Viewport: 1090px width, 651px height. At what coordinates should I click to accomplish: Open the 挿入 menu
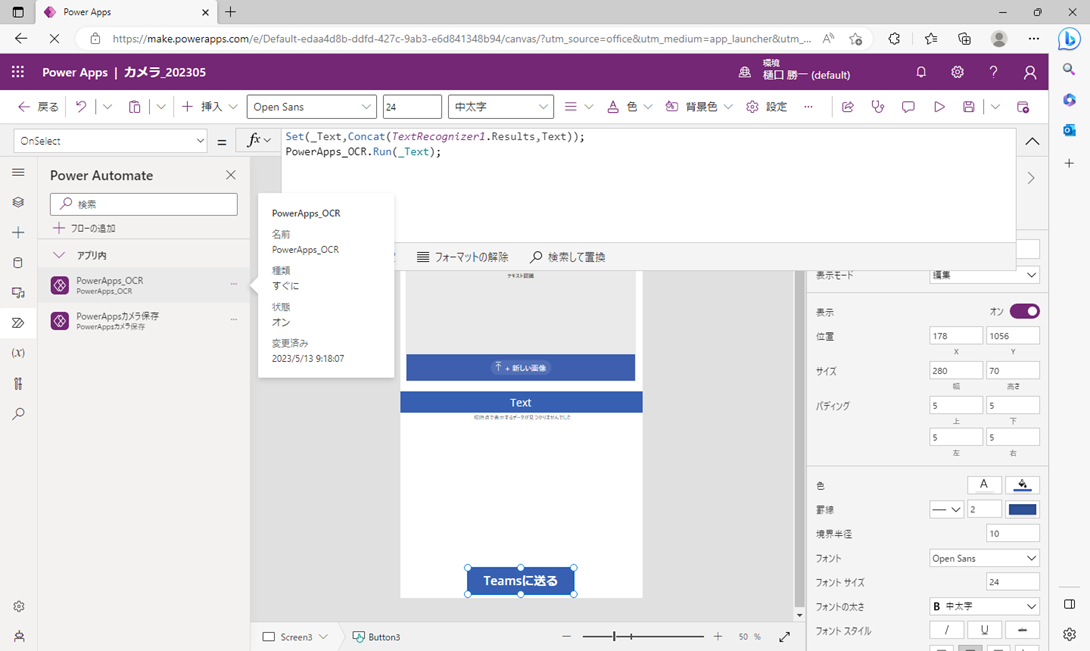tap(210, 106)
